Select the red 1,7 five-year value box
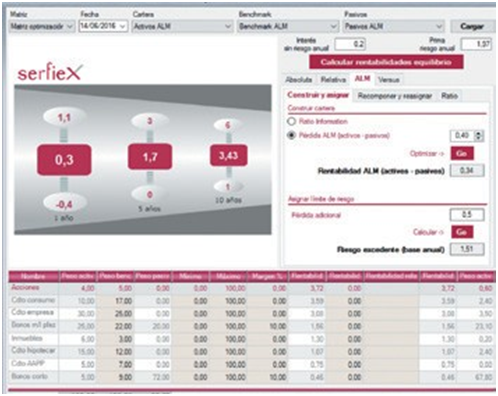 coord(150,156)
